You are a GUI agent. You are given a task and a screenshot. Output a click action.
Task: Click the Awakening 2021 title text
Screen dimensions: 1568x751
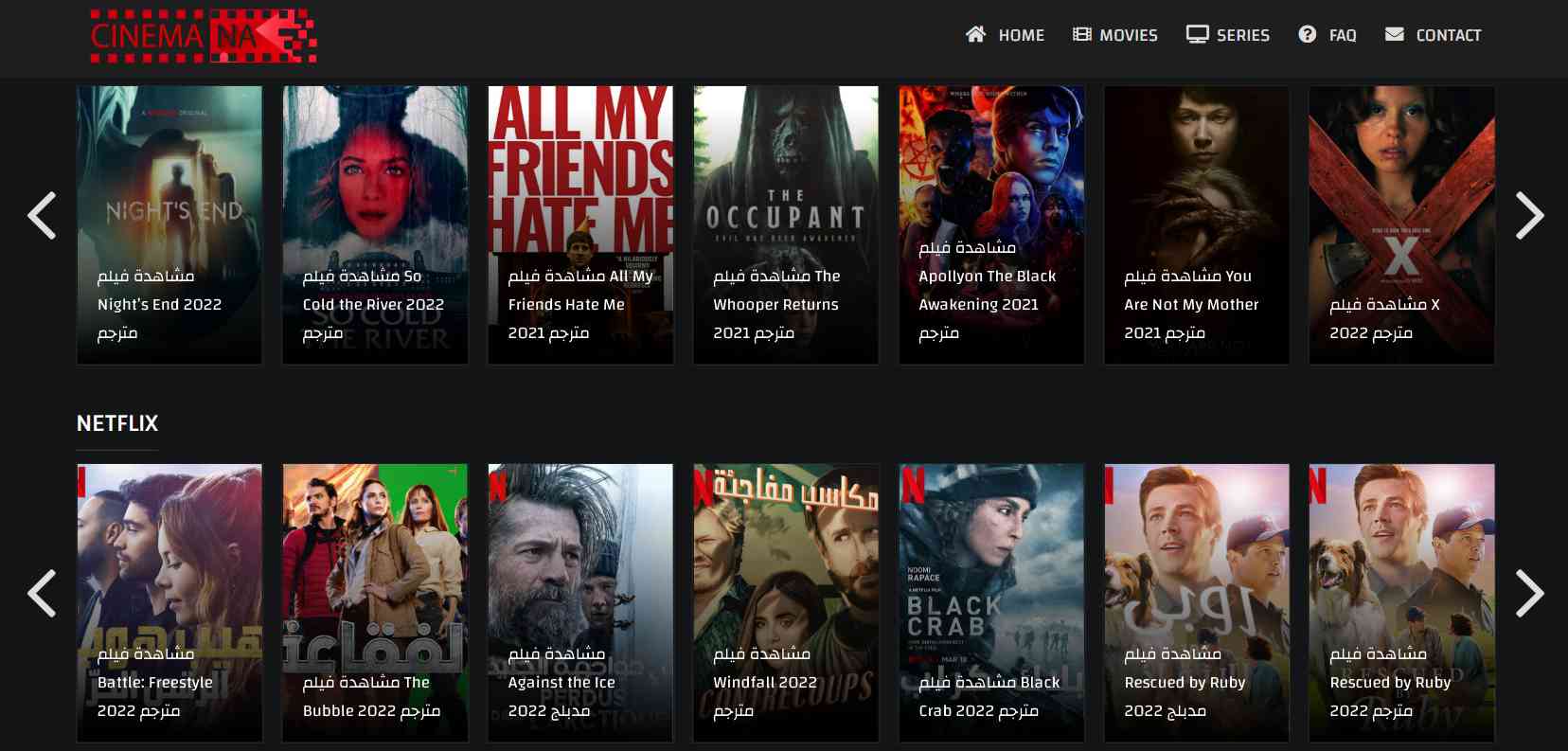pyautogui.click(x=978, y=305)
